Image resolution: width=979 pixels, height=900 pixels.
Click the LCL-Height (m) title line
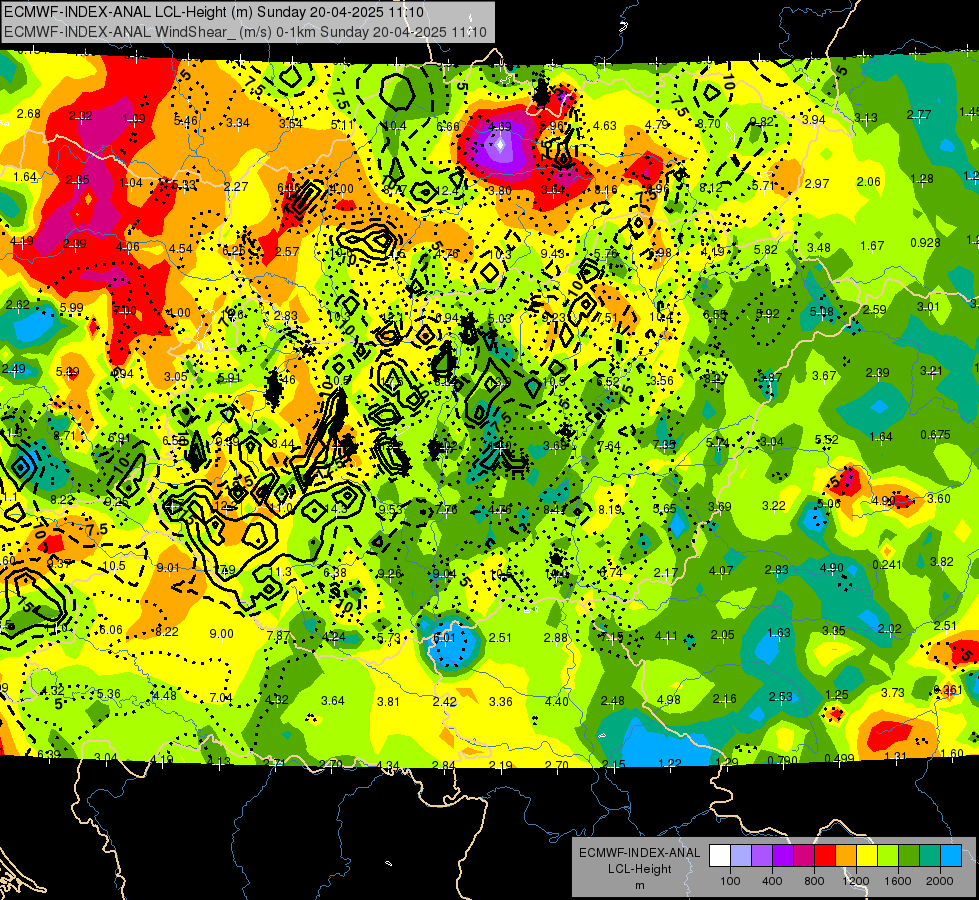[214, 12]
